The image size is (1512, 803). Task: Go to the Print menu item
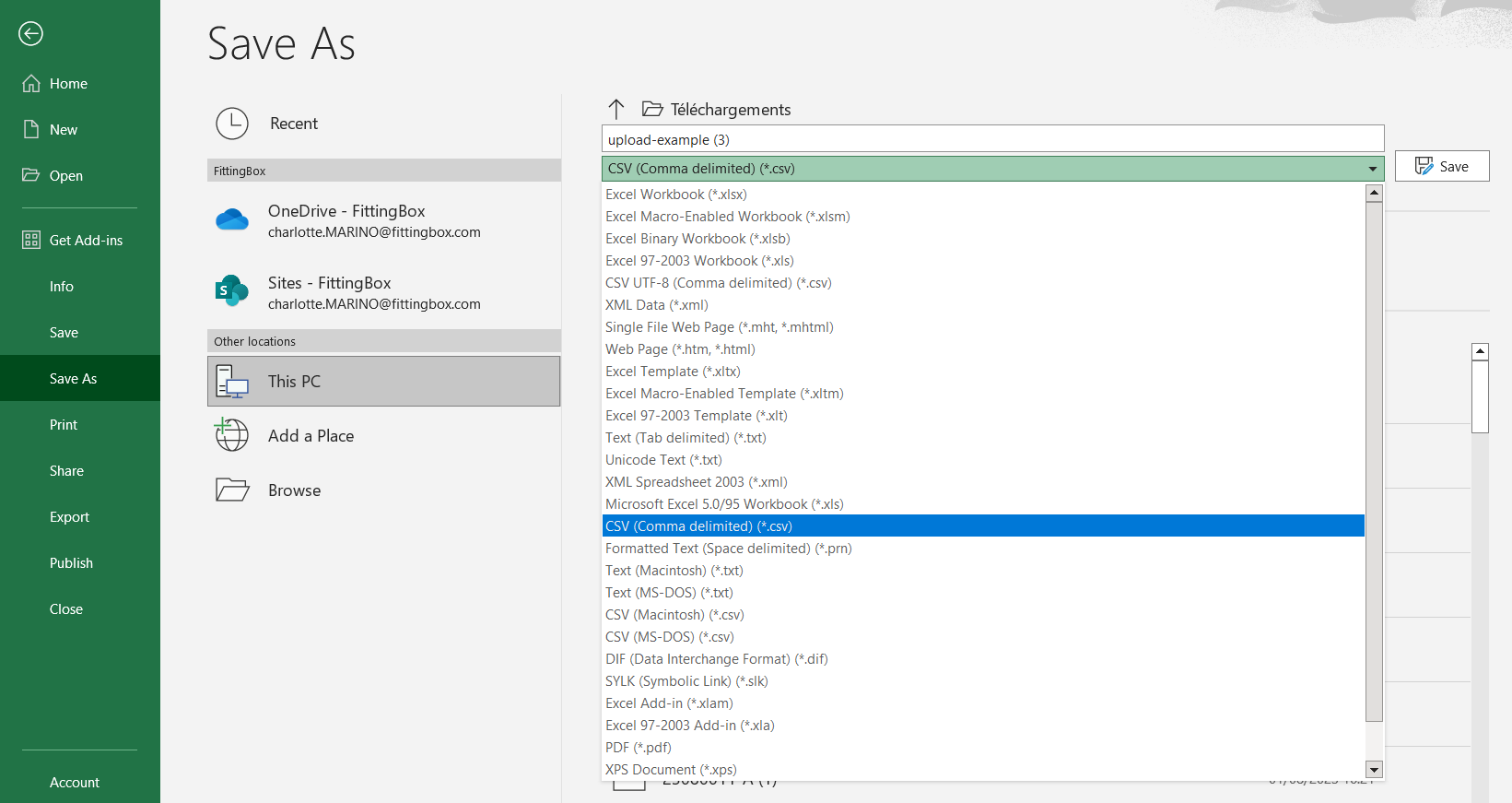click(64, 425)
